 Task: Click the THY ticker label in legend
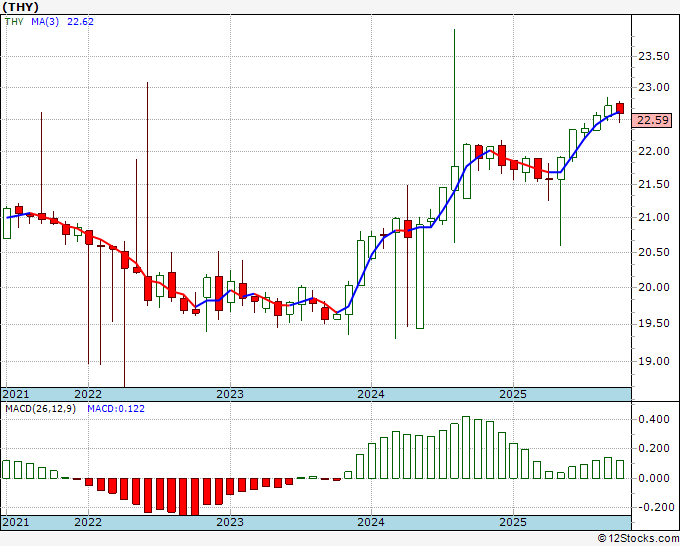point(14,22)
